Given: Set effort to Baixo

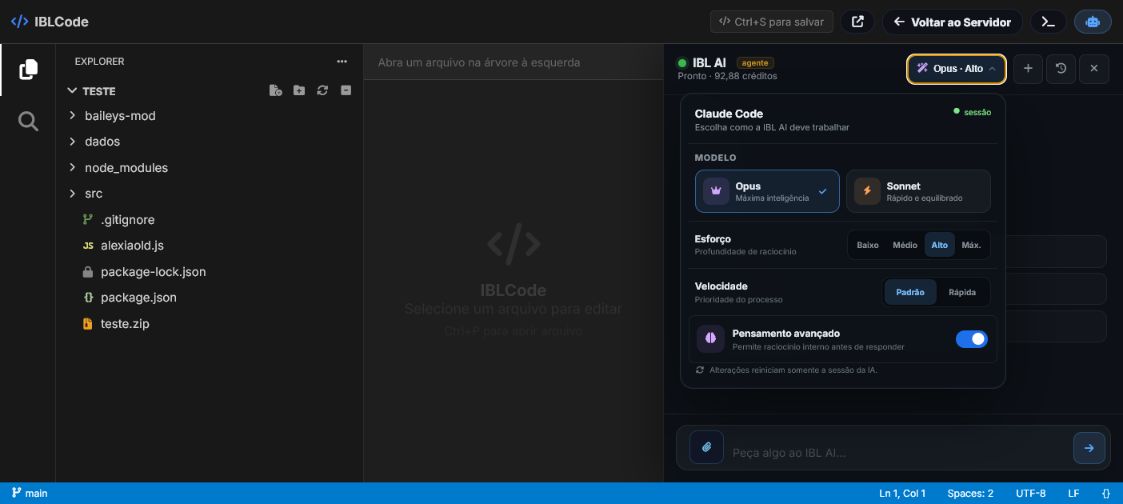Looking at the screenshot, I should tap(867, 245).
